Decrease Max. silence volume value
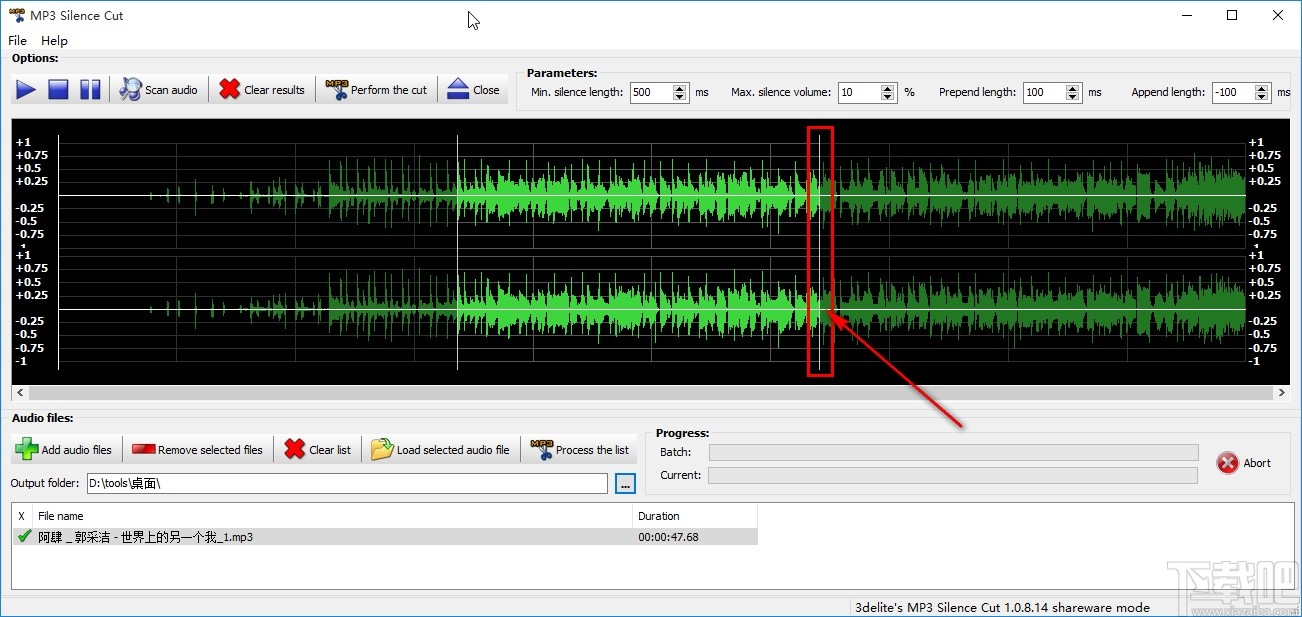Viewport: 1302px width, 617px height. (888, 97)
